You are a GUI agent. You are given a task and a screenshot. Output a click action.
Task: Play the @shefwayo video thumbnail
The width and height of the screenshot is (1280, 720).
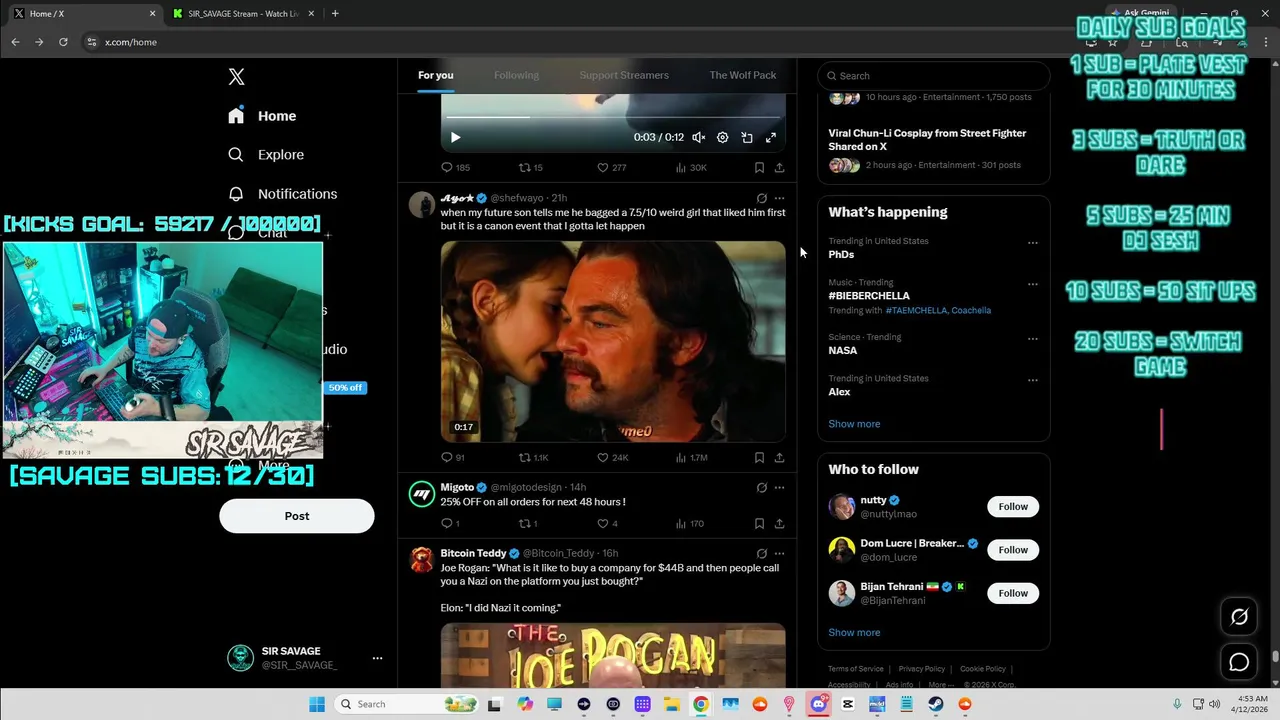[613, 341]
